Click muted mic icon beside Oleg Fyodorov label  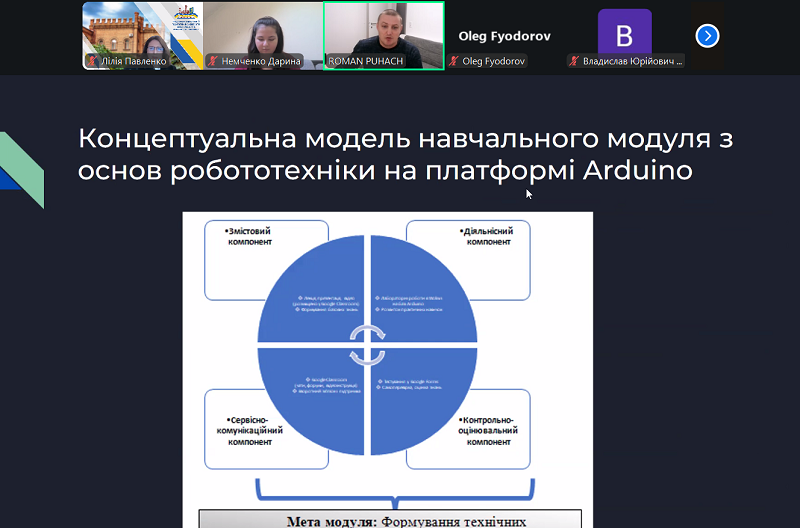pos(454,61)
